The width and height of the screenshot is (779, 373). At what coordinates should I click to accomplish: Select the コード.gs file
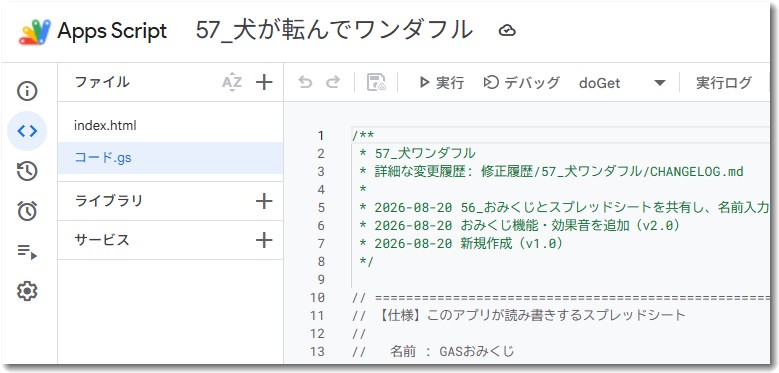tap(170, 158)
